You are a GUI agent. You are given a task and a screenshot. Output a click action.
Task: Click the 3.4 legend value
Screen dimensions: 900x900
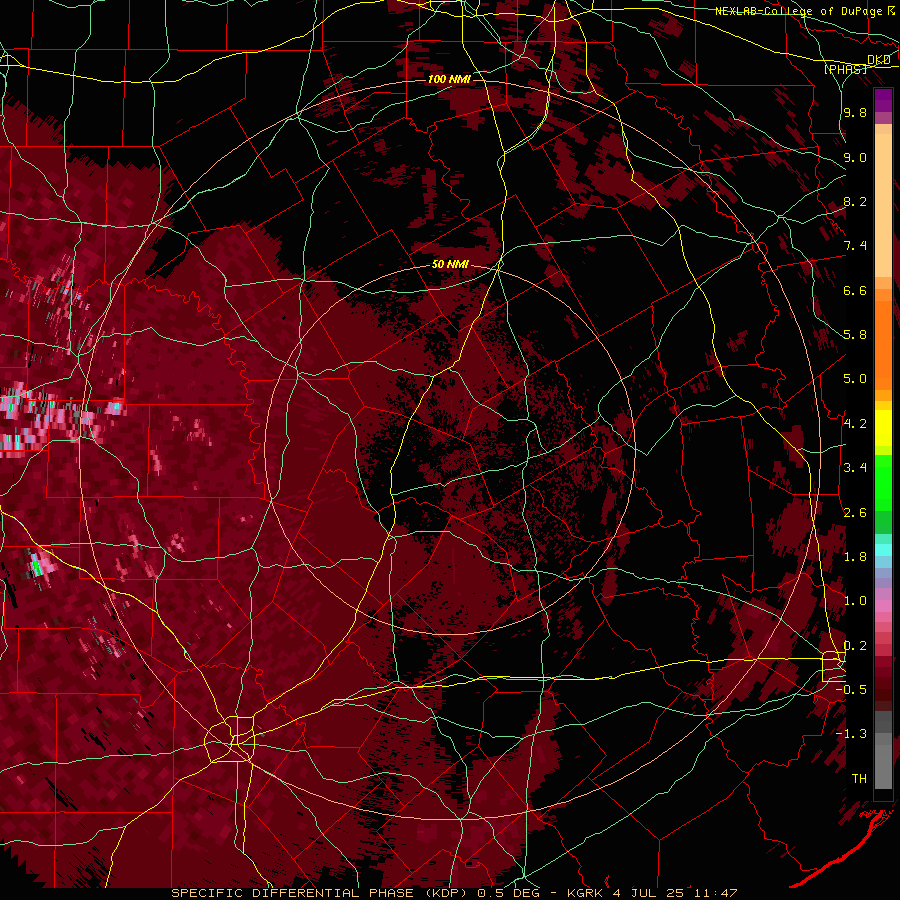pos(855,468)
